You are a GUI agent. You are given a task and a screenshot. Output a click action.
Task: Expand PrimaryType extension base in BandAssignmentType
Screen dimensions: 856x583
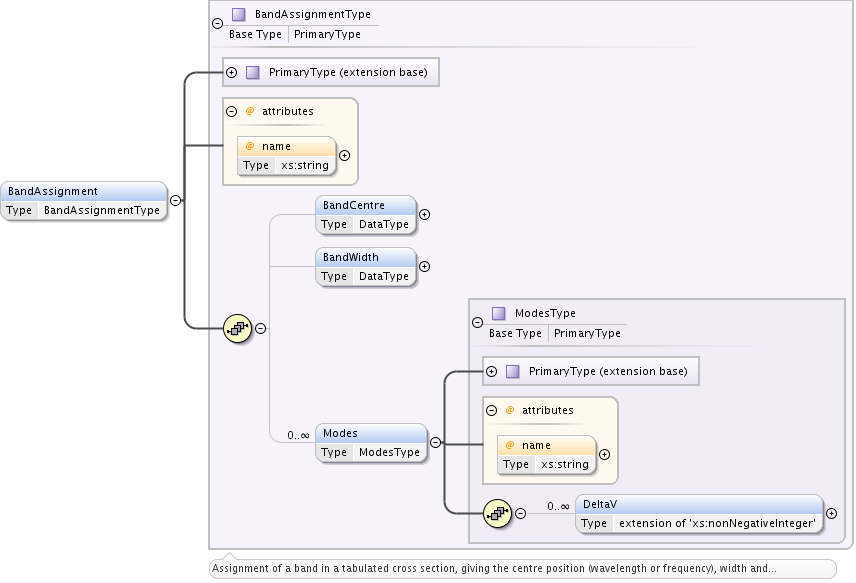click(x=231, y=73)
